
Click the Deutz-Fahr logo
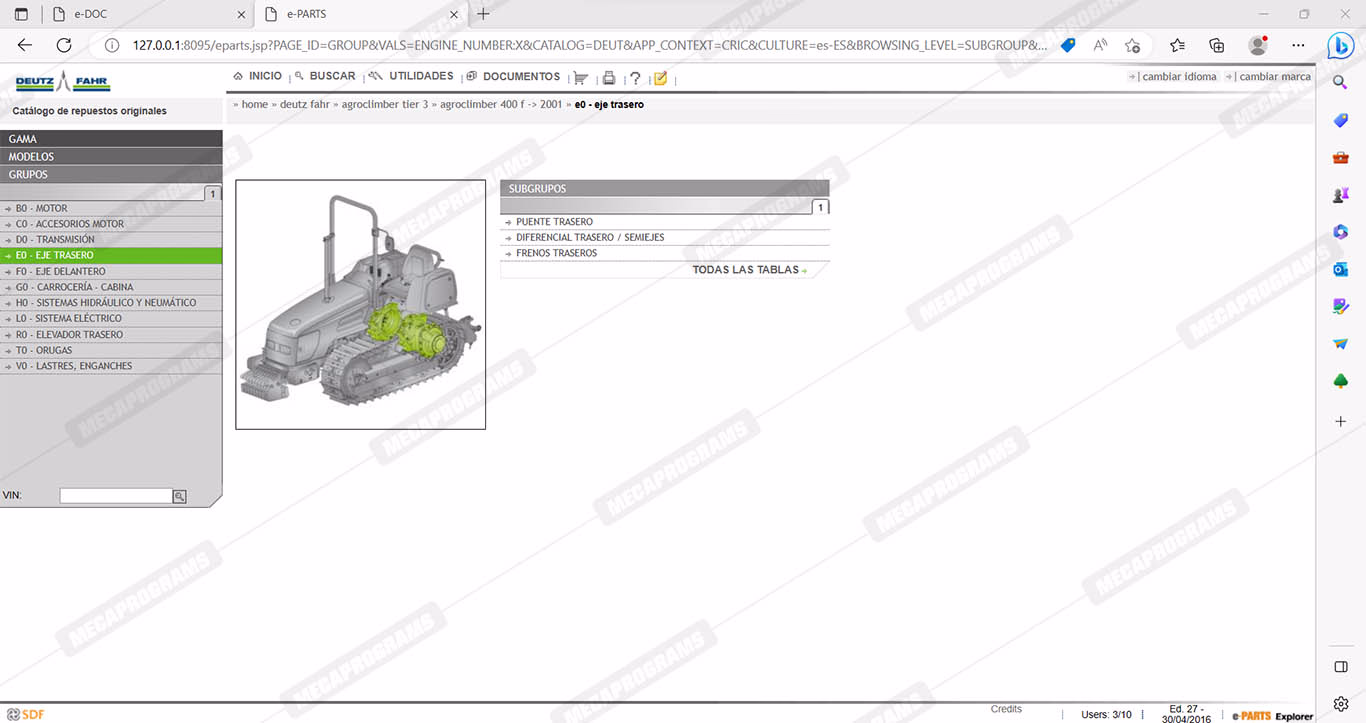[x=63, y=82]
